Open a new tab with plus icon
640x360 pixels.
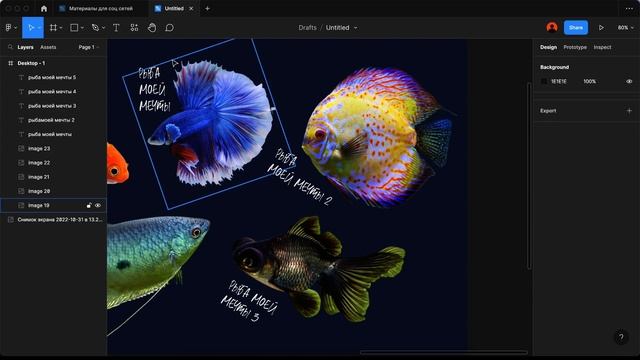coord(207,9)
